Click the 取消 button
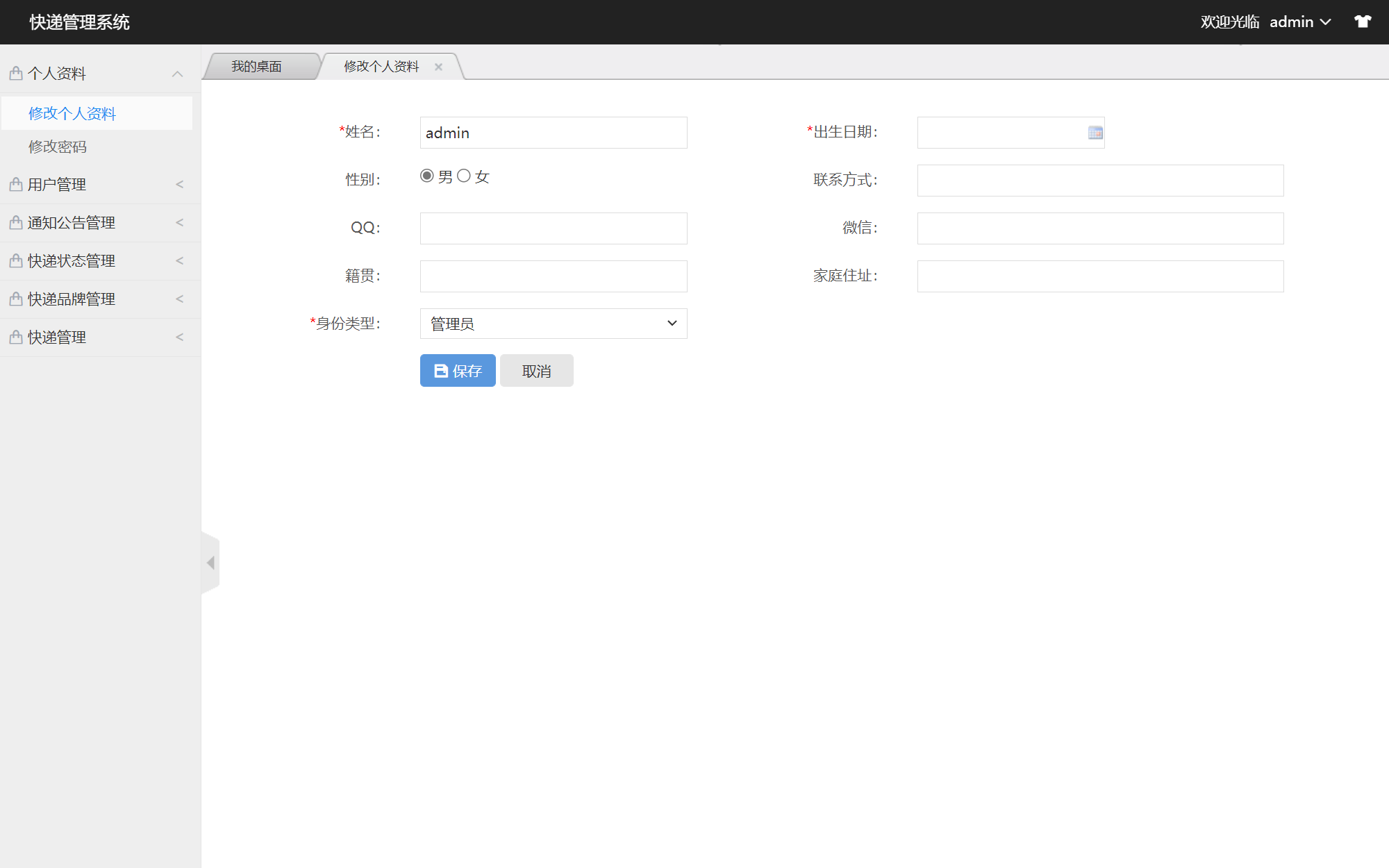 tap(536, 370)
